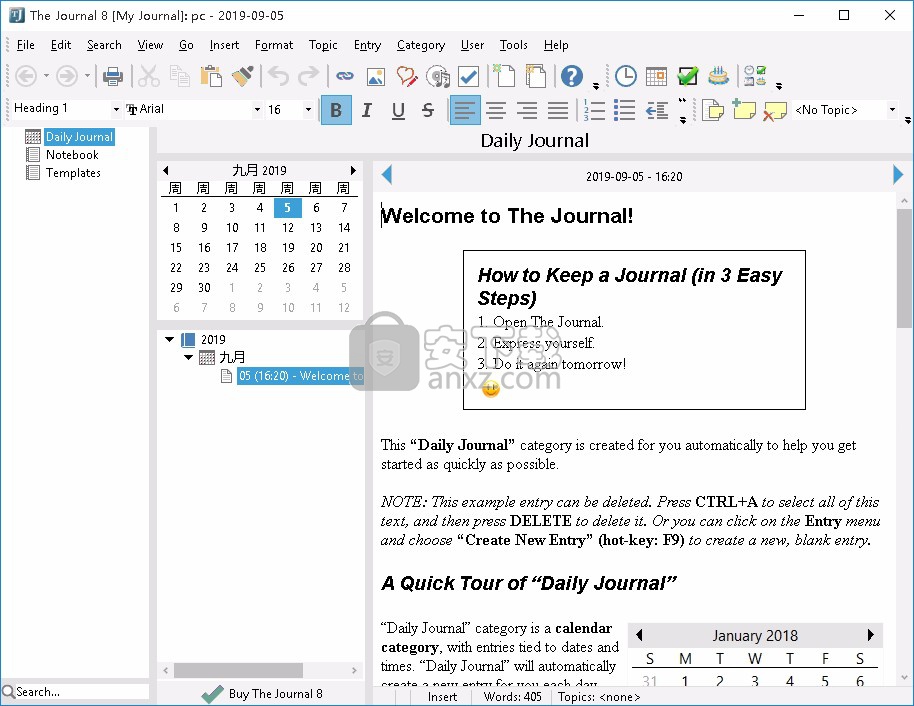Toggle Insert mode in status bar
914x706 pixels.
click(x=442, y=697)
